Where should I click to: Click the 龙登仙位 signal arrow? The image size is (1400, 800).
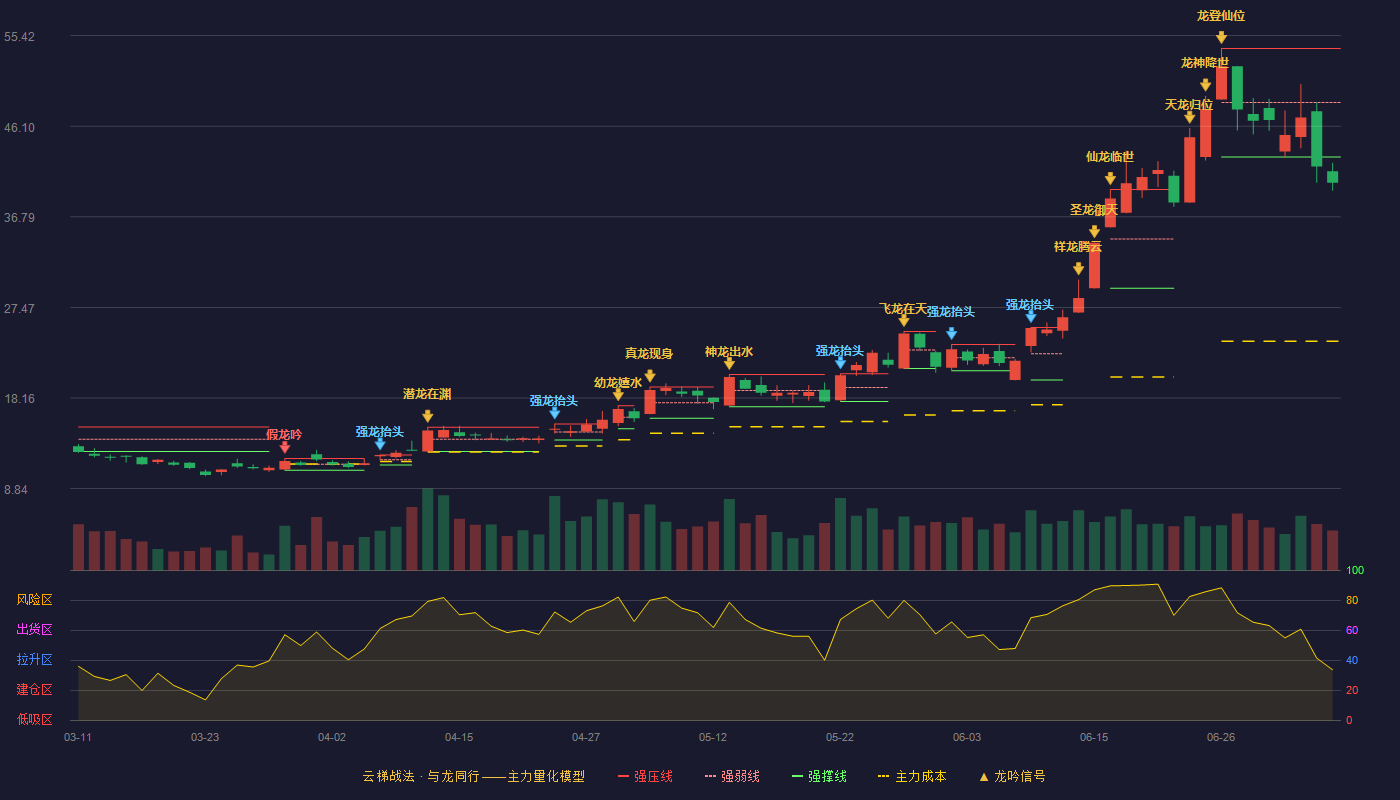(x=1221, y=38)
